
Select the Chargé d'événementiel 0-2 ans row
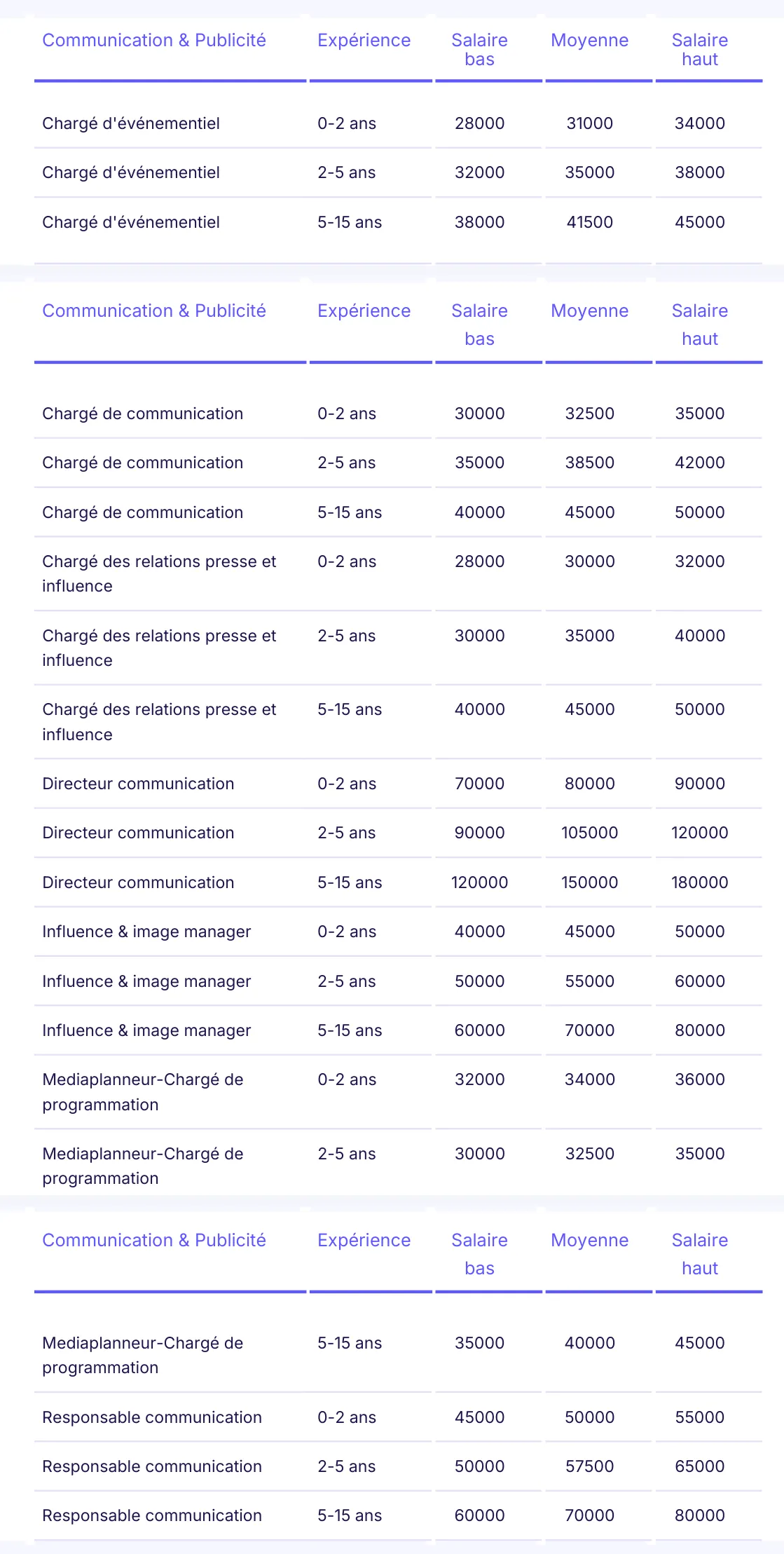click(398, 123)
